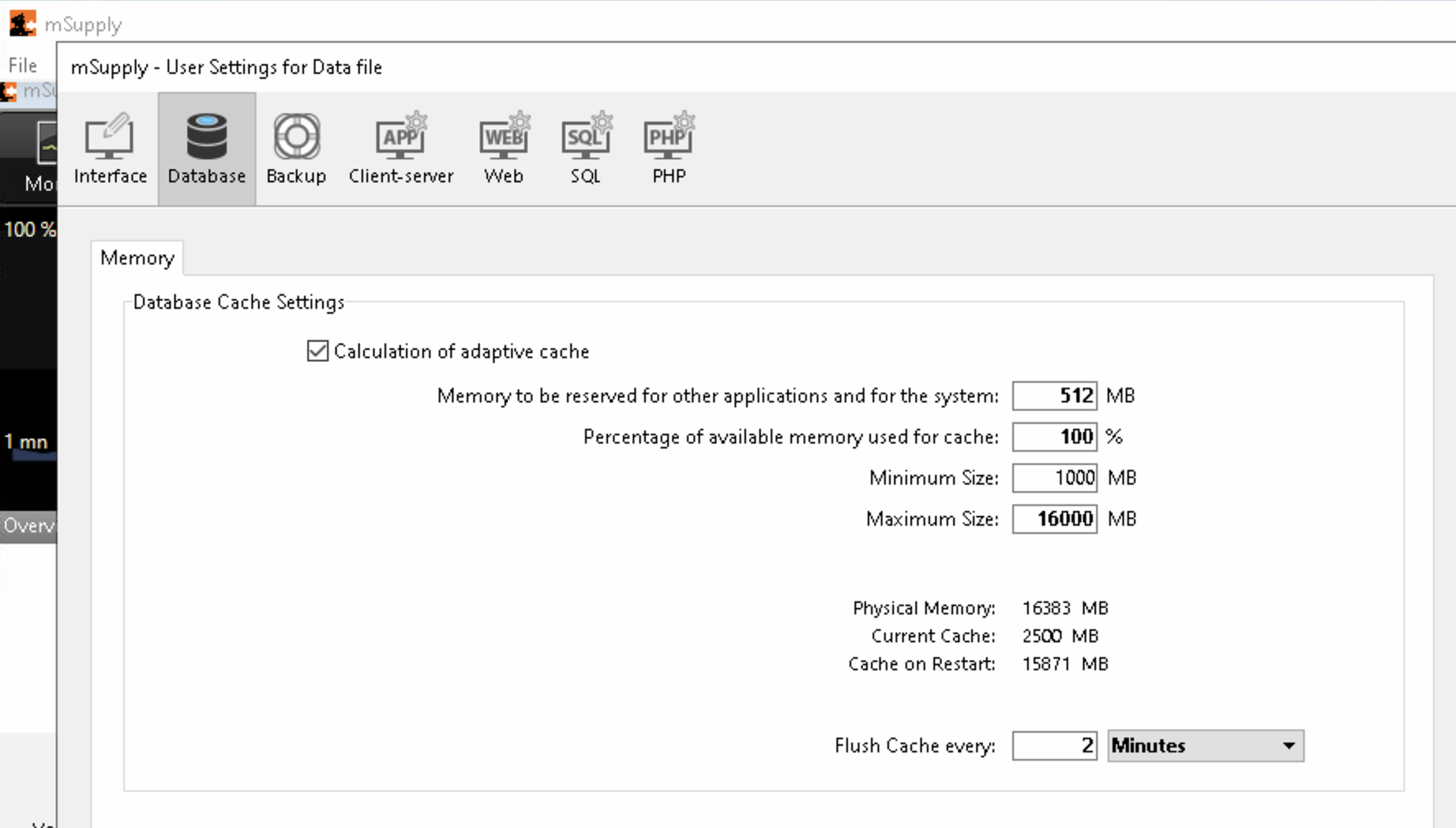The height and width of the screenshot is (828, 1456).
Task: Click the Flush Cache every value field
Action: pyautogui.click(x=1054, y=746)
